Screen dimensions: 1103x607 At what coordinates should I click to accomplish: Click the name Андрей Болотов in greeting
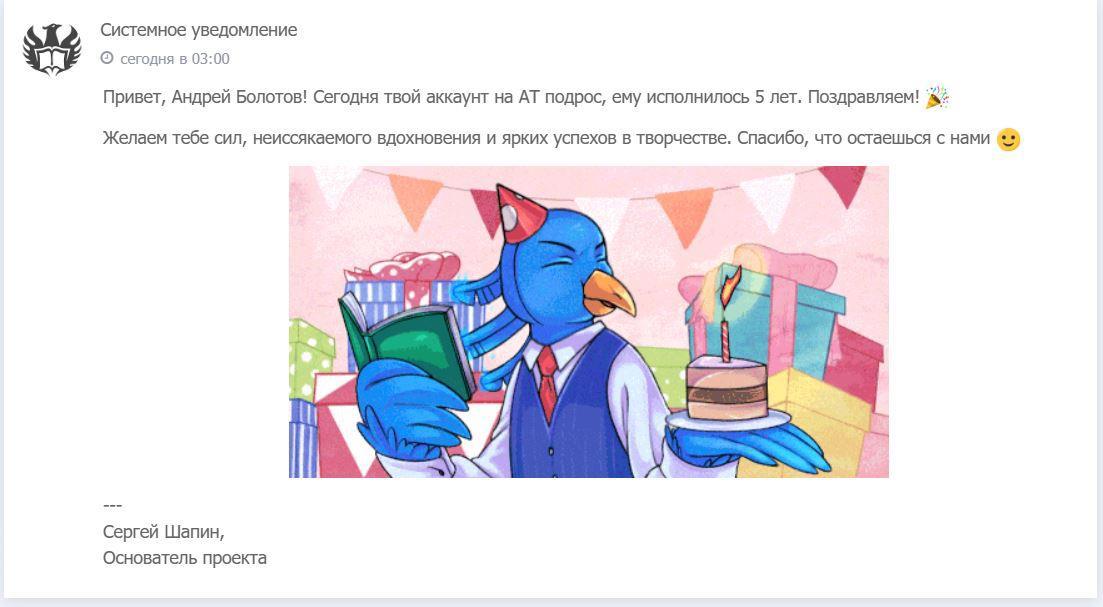(238, 97)
